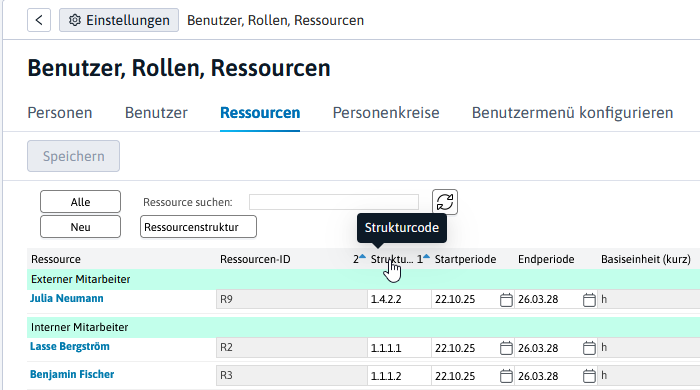Click the back arrow button
Image resolution: width=700 pixels, height=390 pixels.
tap(39, 20)
